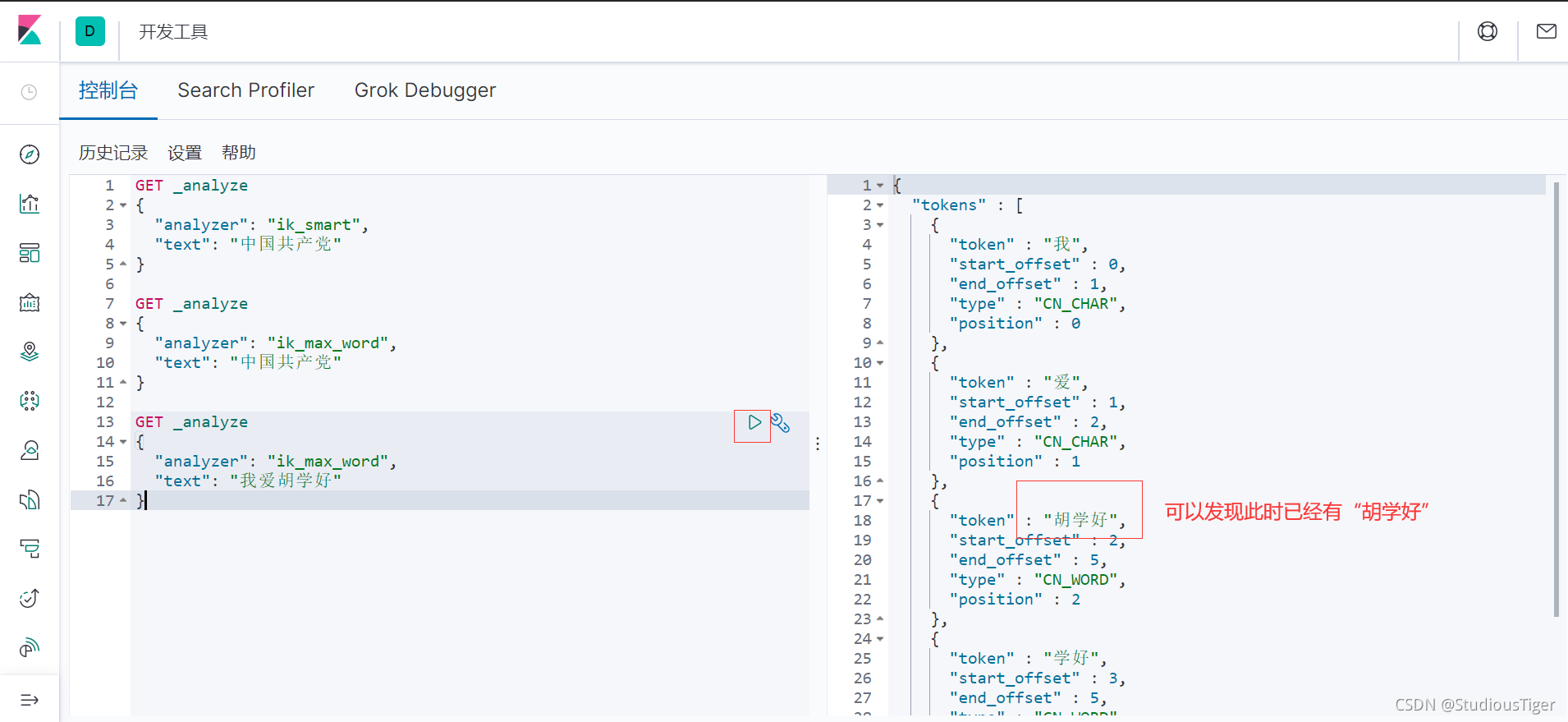This screenshot has height=722, width=1568.
Task: Open Canvas icon in sidebar
Action: pos(30,302)
